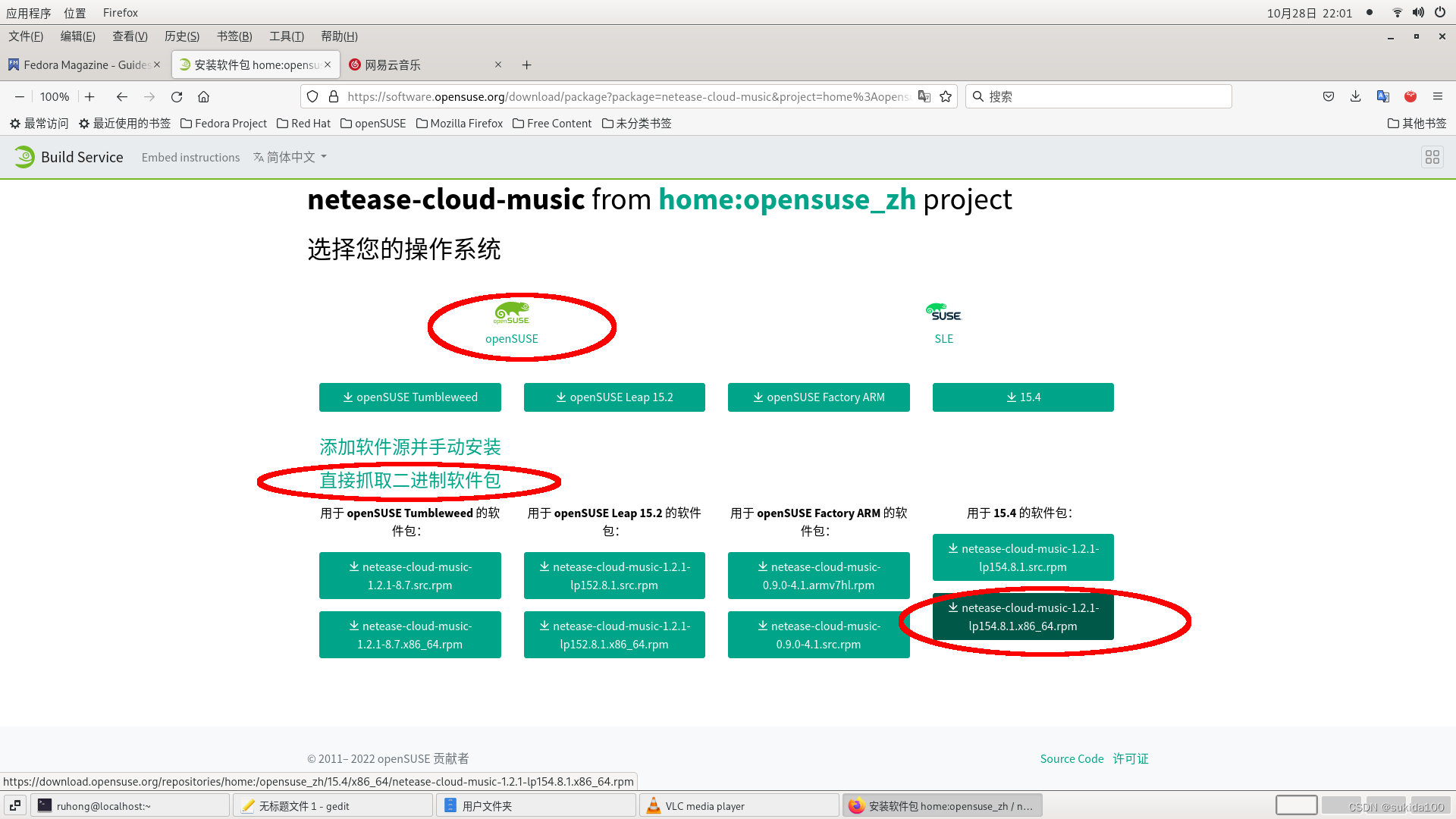Click the 添加软件源并手动安装 link

pyautogui.click(x=410, y=447)
